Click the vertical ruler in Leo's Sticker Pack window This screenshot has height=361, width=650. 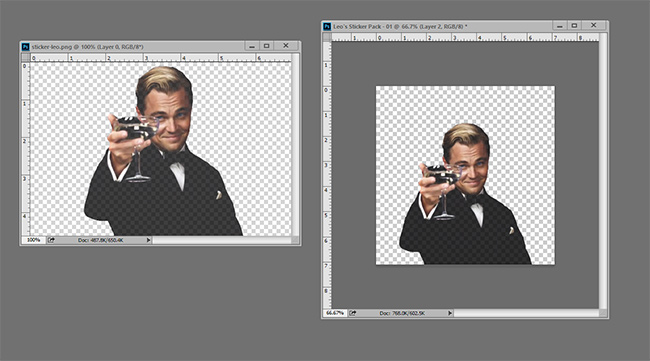click(327, 175)
